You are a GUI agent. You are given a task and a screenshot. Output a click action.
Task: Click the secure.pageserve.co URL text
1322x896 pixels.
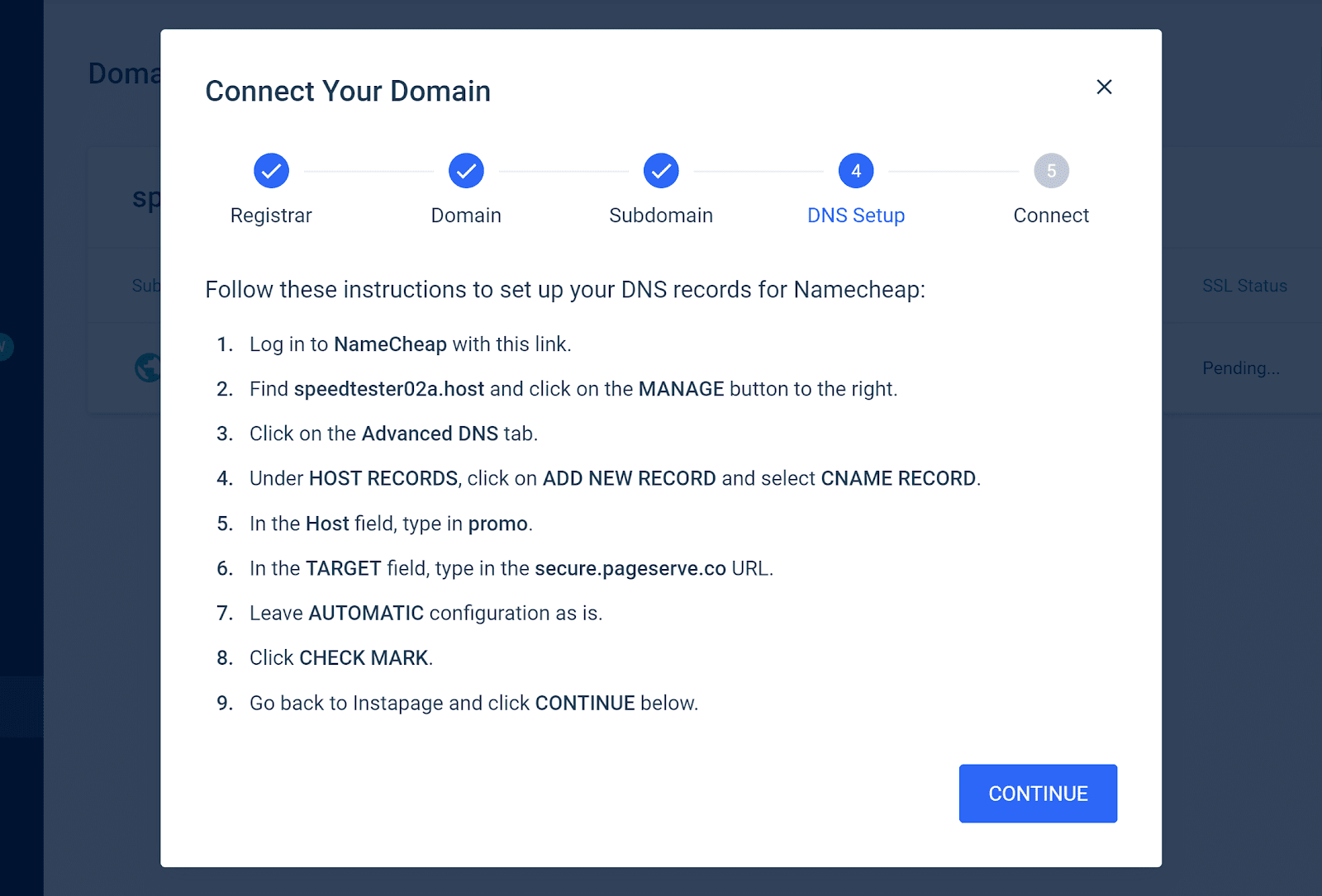point(630,569)
